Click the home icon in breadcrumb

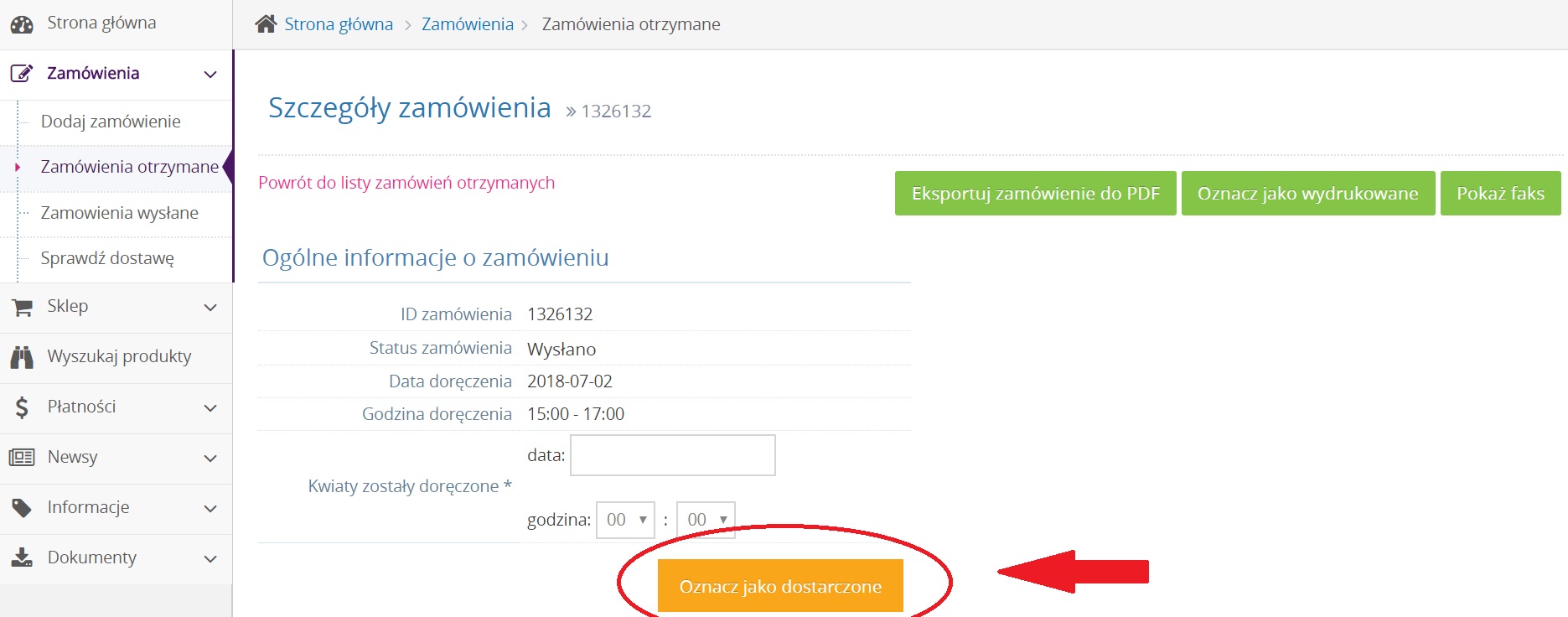click(x=266, y=24)
